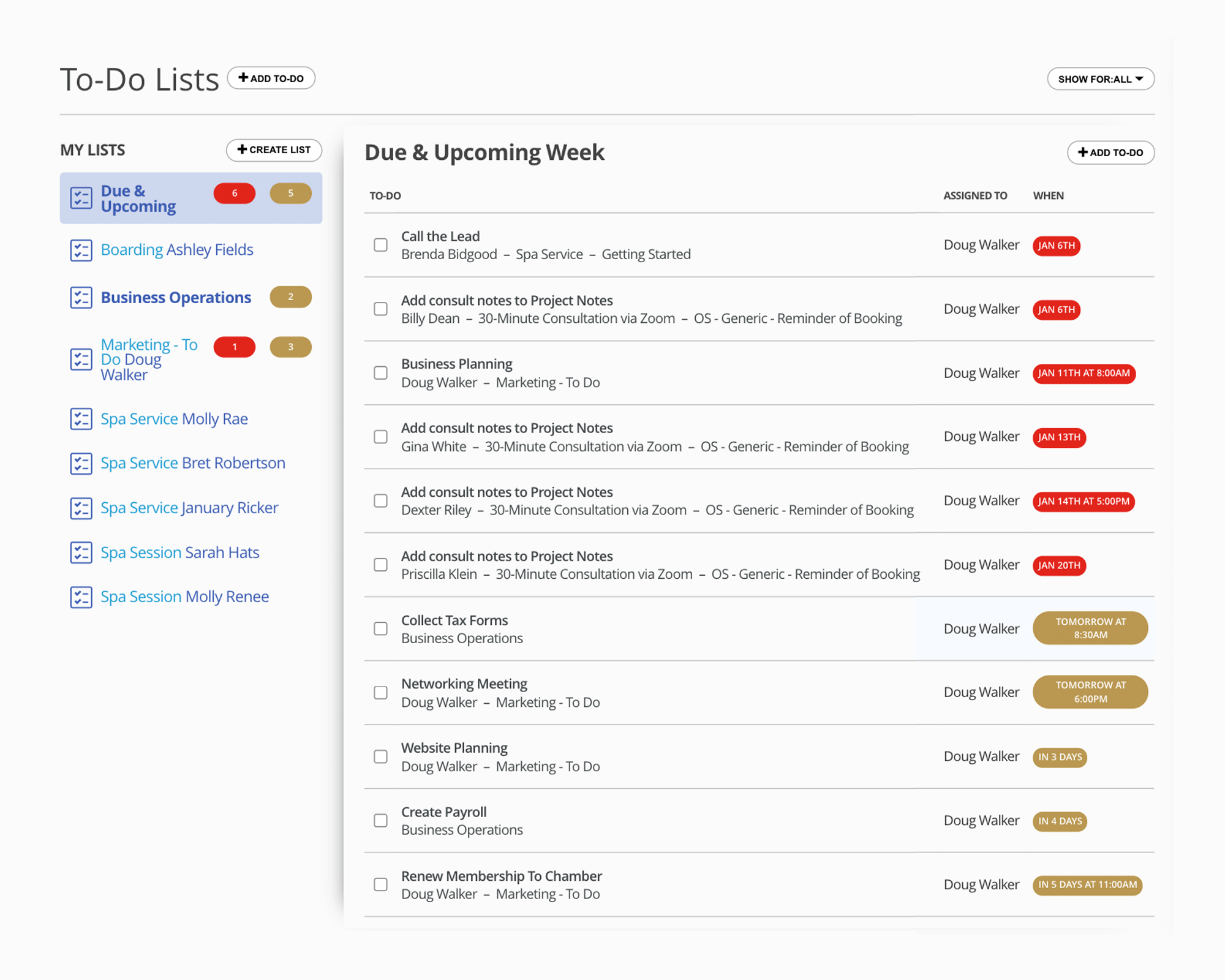
Task: Select the Spa Service Molly Rae list icon
Action: tap(80, 419)
